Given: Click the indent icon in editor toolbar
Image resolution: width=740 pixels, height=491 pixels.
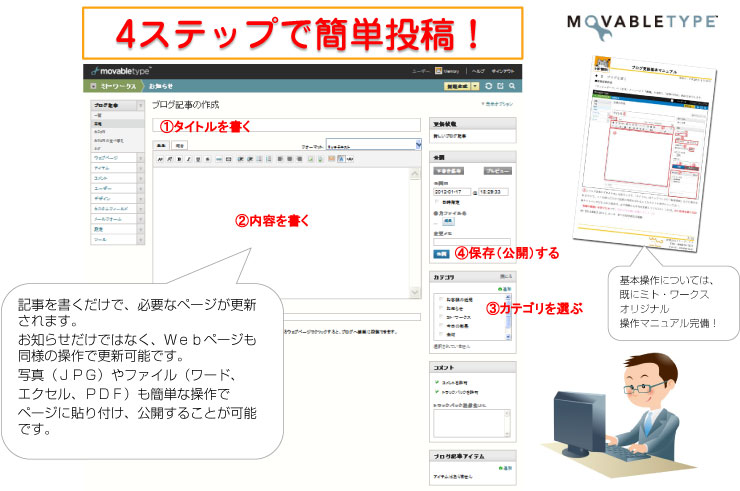Looking at the screenshot, I should pos(240,159).
